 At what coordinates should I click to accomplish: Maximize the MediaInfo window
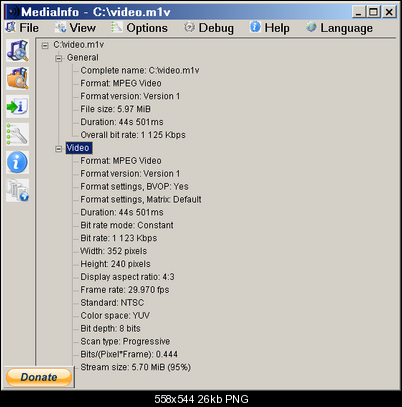coord(373,12)
